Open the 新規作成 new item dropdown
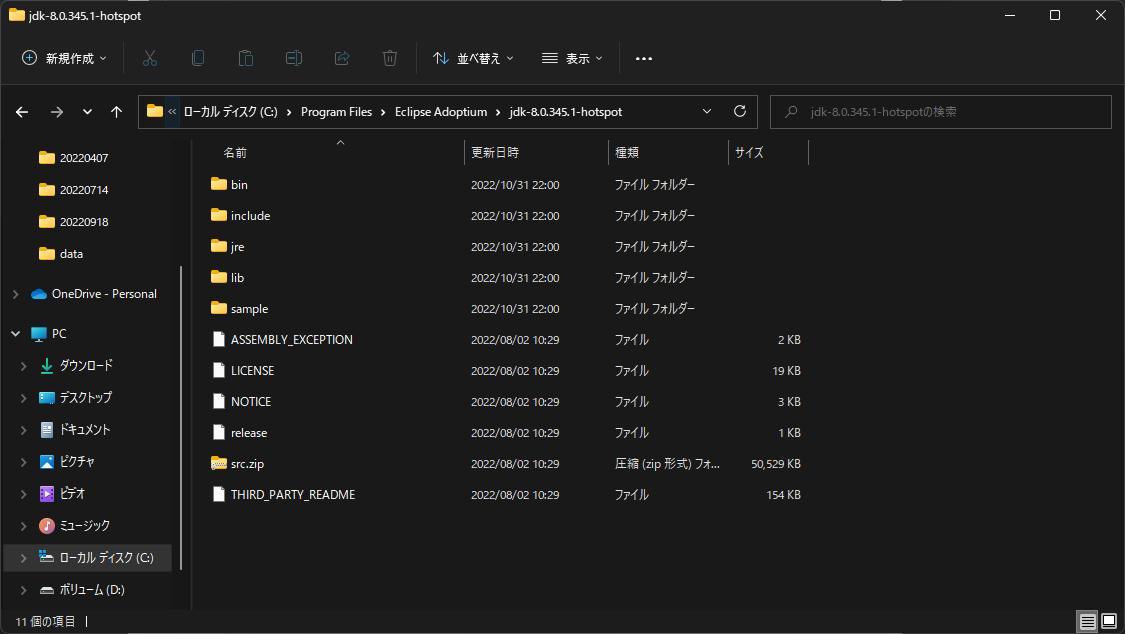 click(63, 58)
